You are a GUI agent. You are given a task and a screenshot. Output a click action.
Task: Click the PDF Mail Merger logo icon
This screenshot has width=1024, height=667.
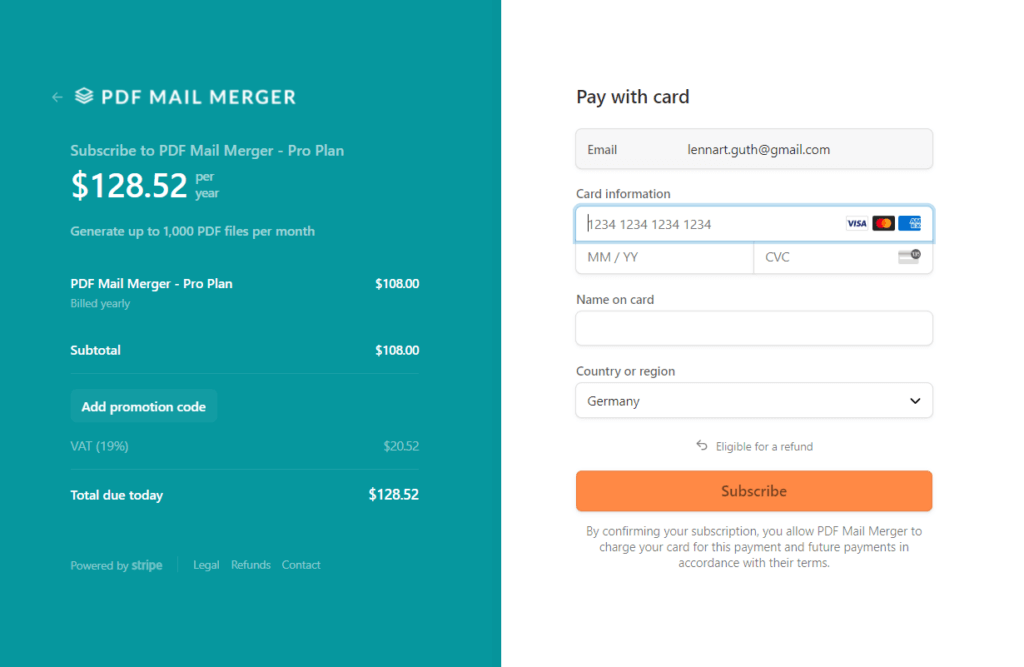click(x=82, y=96)
